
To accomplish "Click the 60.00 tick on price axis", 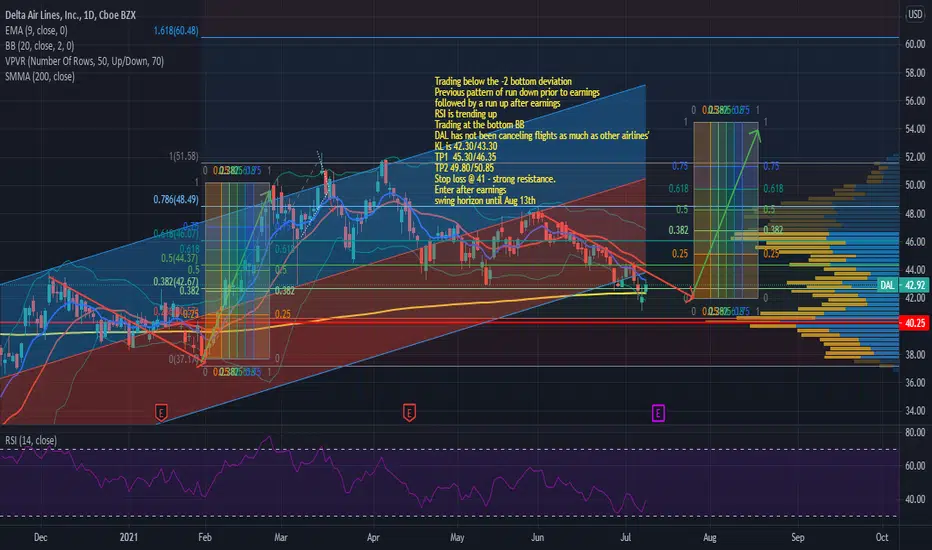I will [915, 45].
